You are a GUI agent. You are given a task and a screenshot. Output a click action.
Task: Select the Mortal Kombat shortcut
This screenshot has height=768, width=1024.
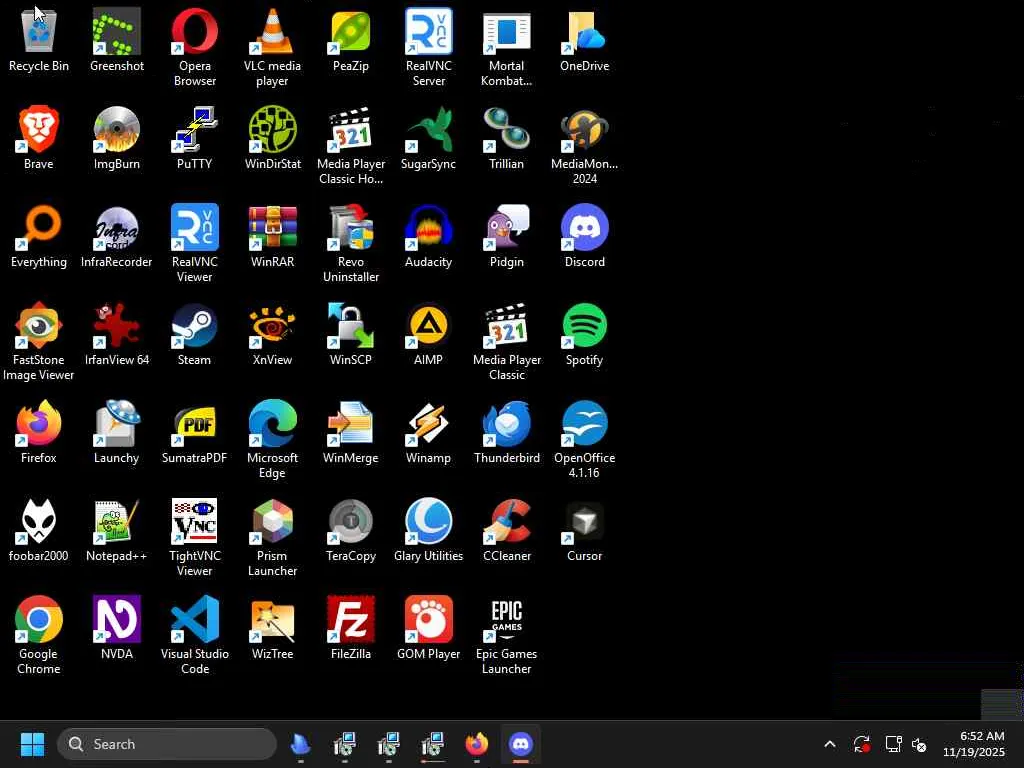507,31
